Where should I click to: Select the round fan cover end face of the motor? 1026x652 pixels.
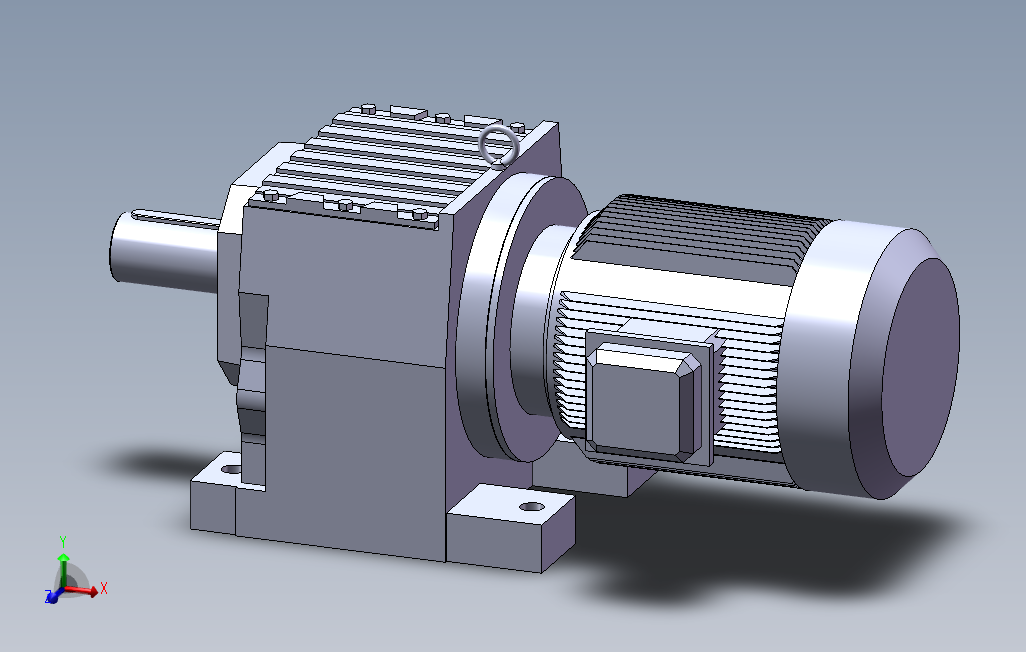[x=921, y=367]
